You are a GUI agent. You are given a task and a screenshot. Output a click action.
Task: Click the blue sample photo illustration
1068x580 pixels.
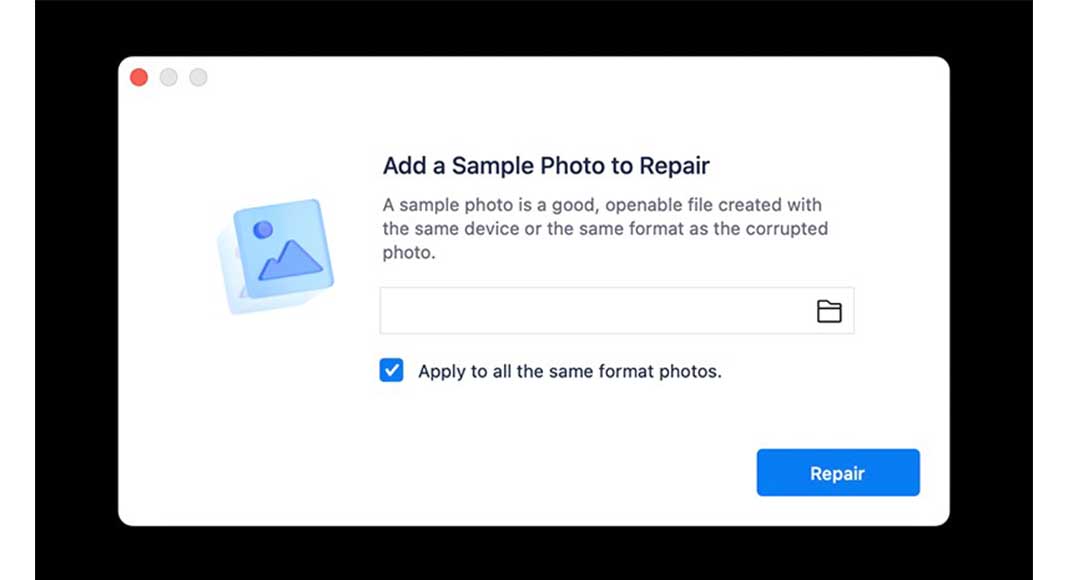tap(276, 256)
